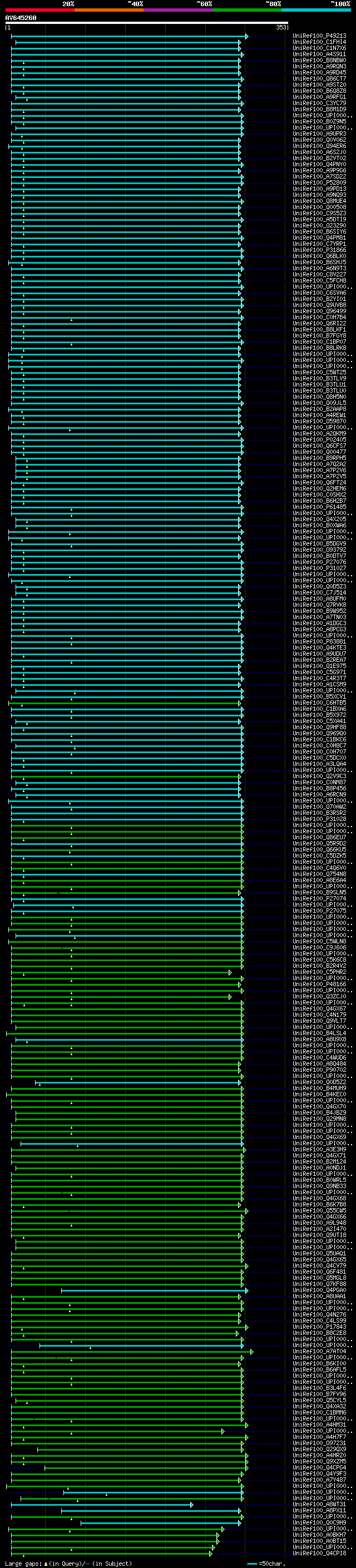Viewport: 356px width, 1568px height.
Task: Click the arrowhead ending the UniRef100_Q4CPI8 alignment
Action: coord(211,1554)
